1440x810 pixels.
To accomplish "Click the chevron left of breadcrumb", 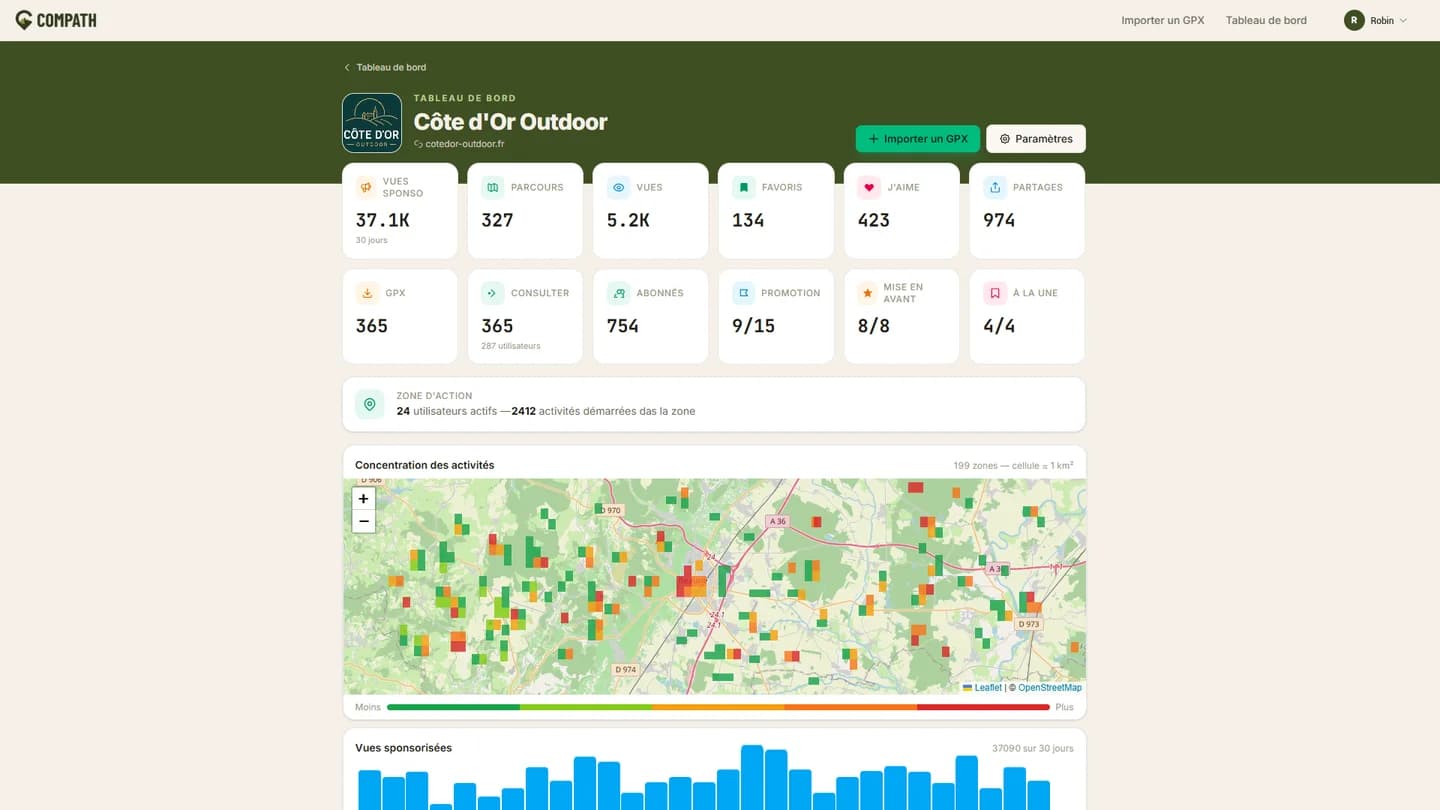I will [347, 67].
